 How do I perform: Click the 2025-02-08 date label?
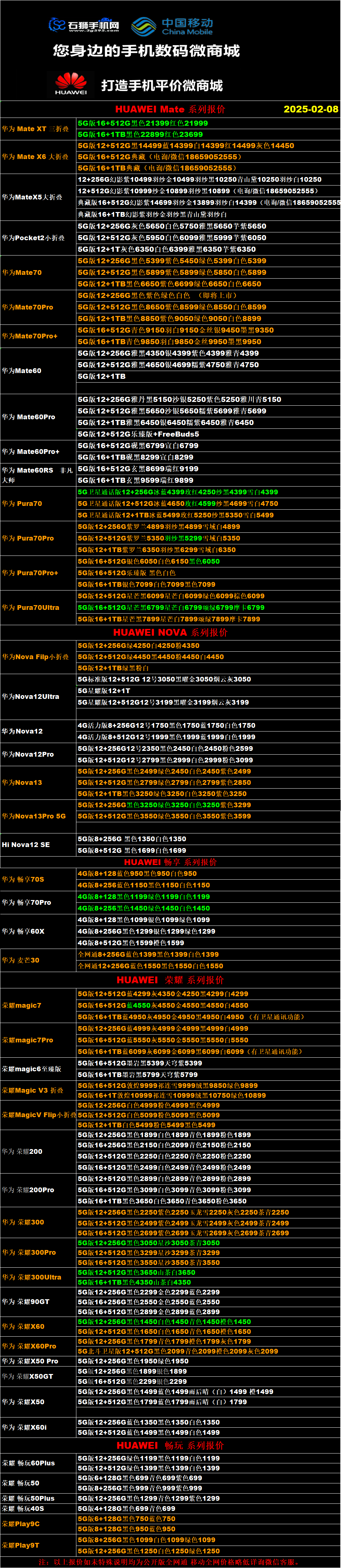click(310, 109)
